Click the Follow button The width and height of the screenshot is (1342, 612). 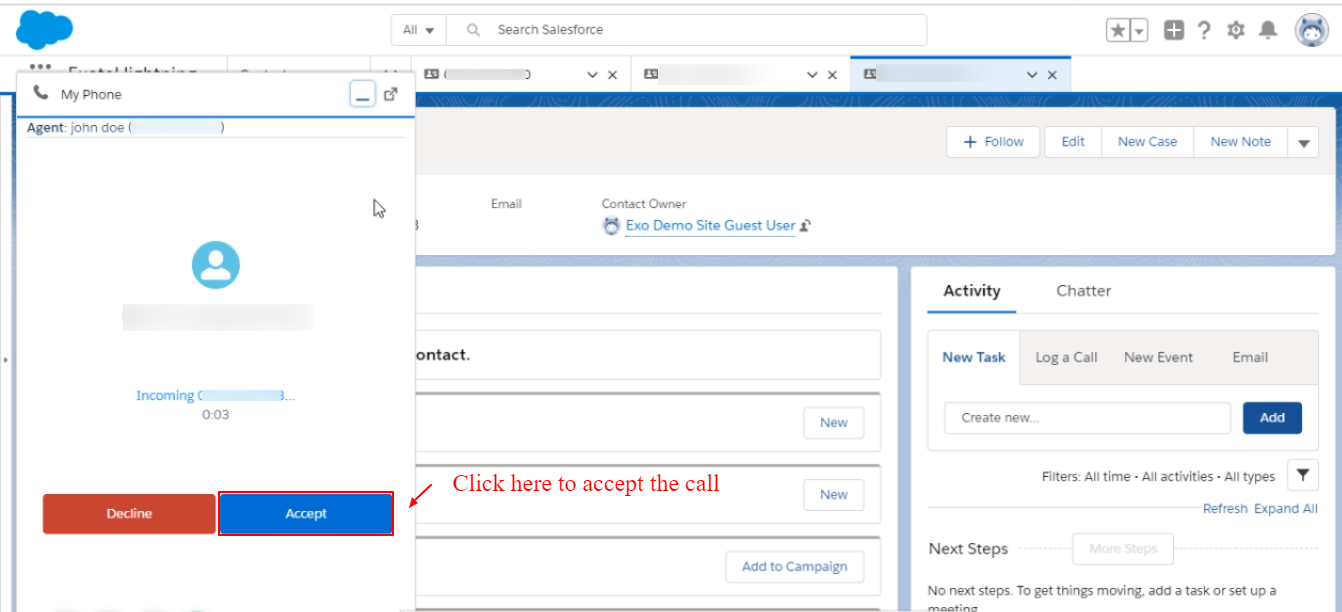pos(993,142)
